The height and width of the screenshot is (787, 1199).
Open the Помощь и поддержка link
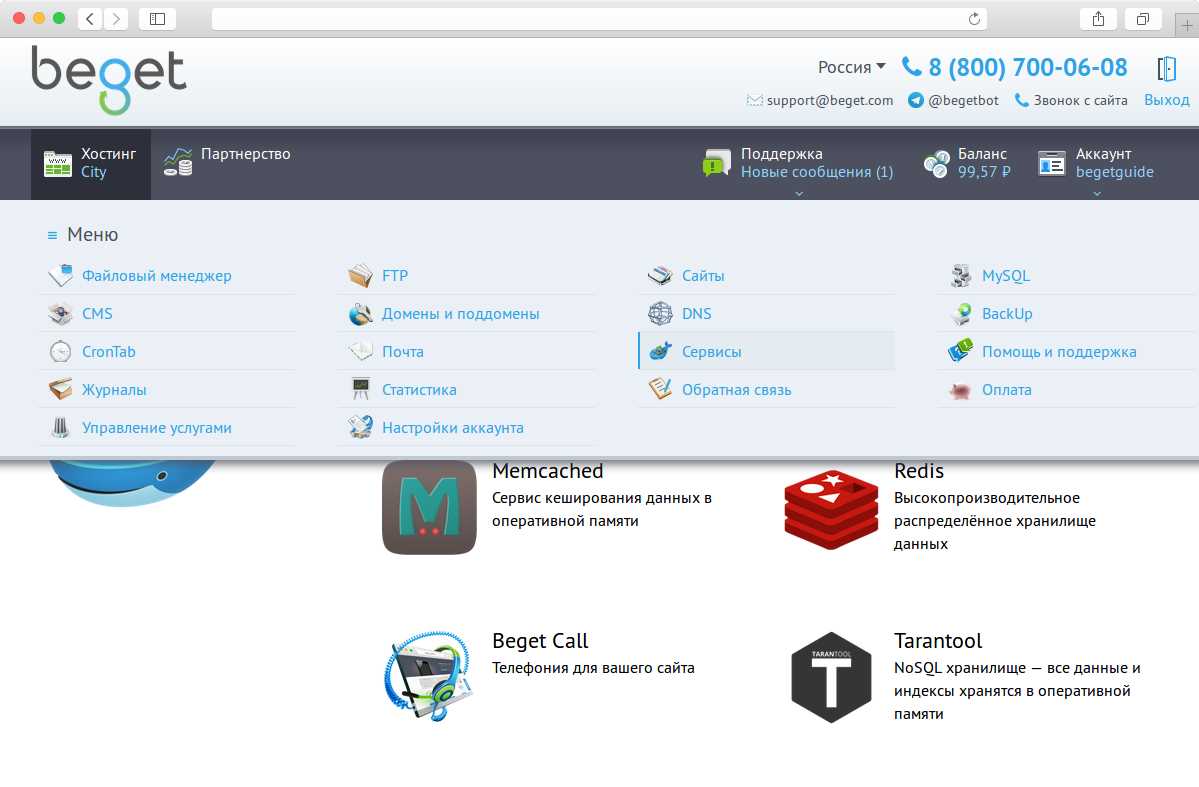[x=1059, y=352]
